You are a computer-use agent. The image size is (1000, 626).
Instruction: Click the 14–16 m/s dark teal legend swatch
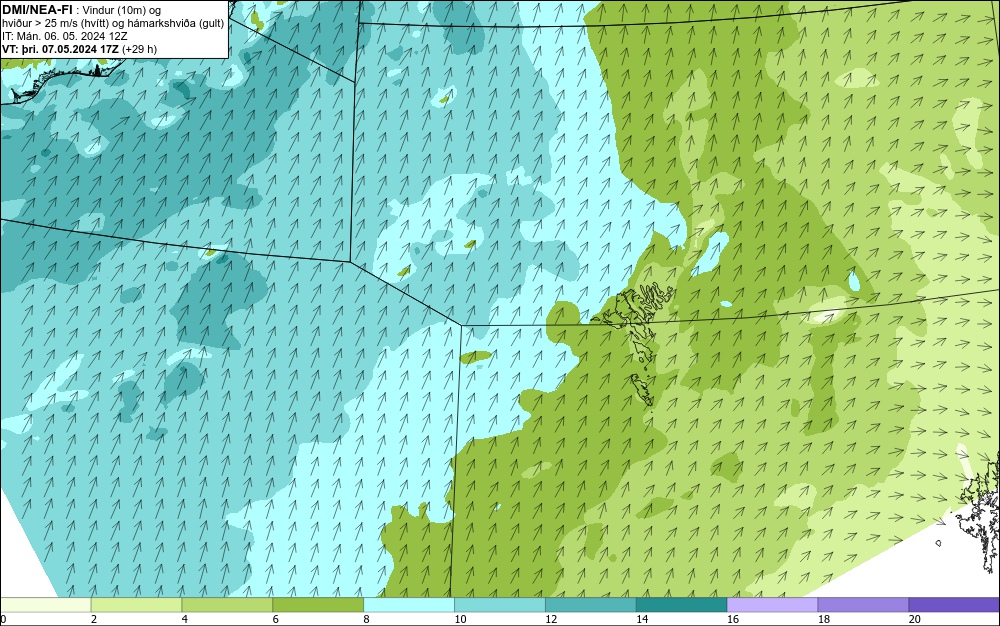point(682,605)
